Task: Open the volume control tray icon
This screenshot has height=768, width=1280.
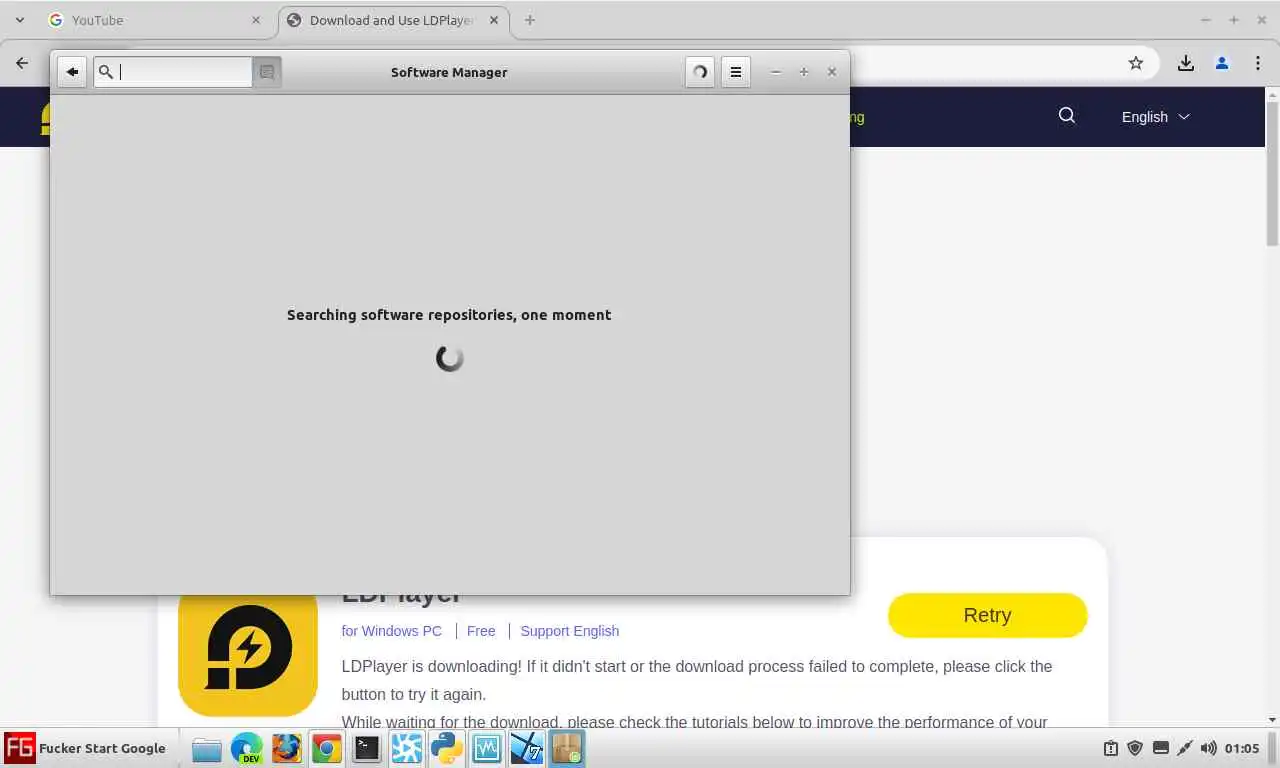Action: [x=1208, y=748]
